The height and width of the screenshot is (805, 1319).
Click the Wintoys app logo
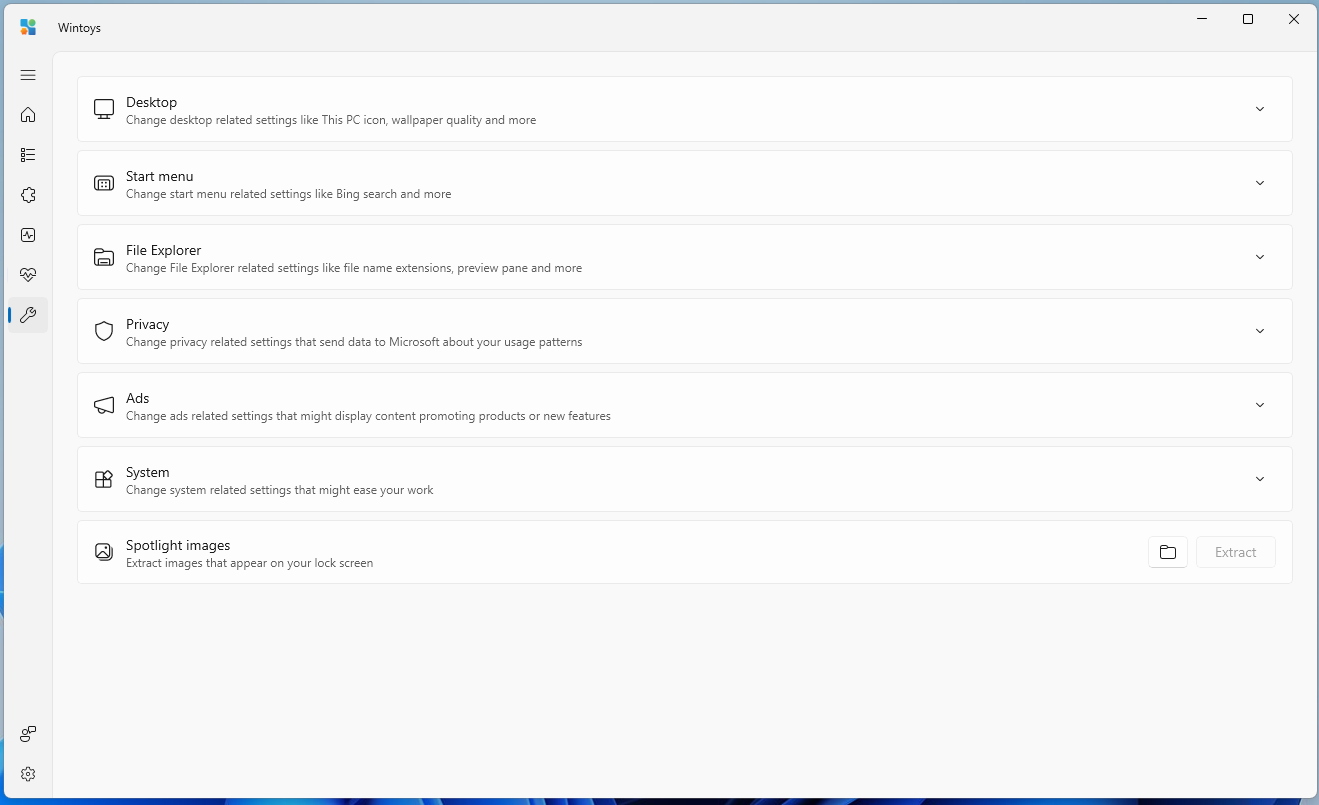coord(28,27)
